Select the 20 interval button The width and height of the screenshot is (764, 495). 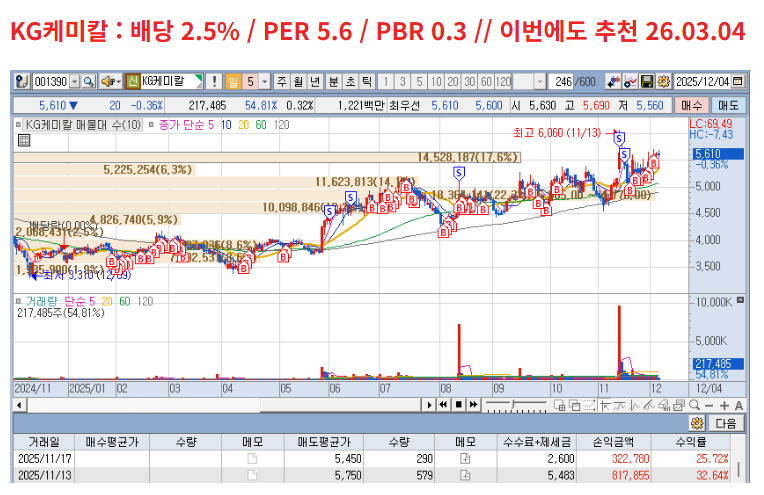coord(453,81)
